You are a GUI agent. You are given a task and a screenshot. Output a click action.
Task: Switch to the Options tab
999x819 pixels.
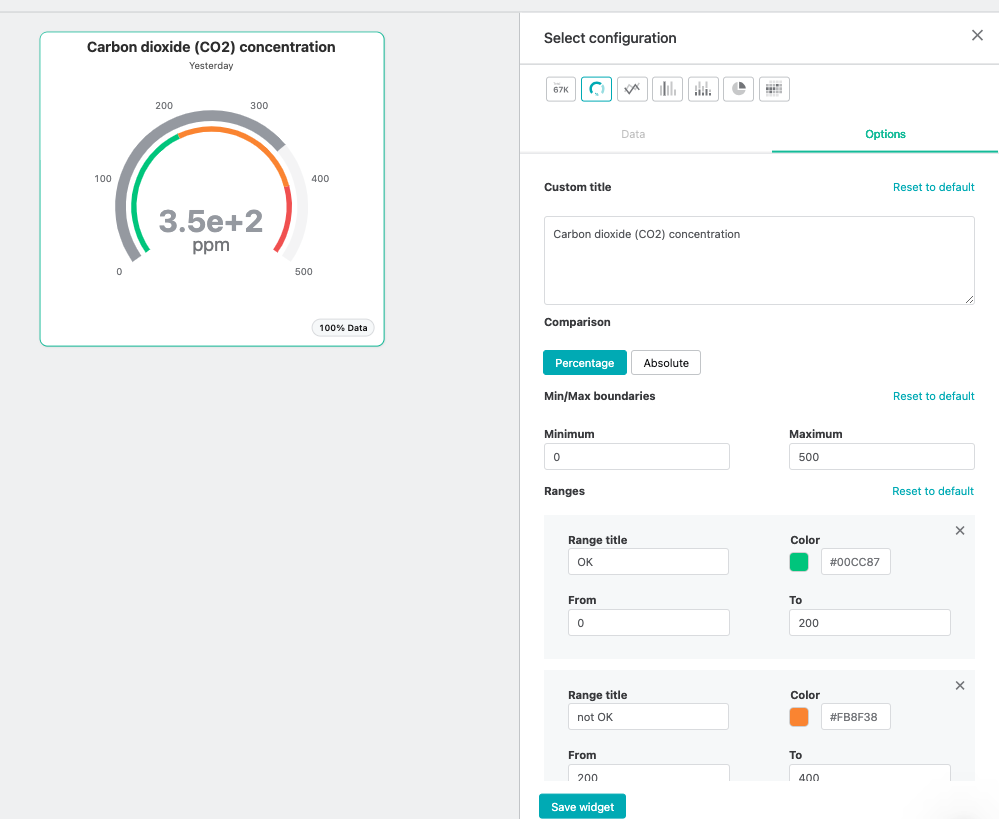click(x=885, y=134)
